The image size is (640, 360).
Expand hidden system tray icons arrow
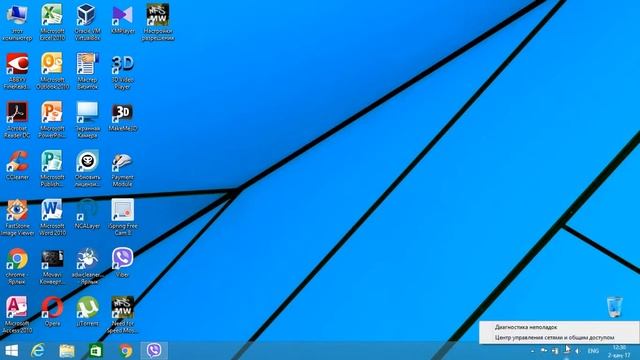[532, 351]
